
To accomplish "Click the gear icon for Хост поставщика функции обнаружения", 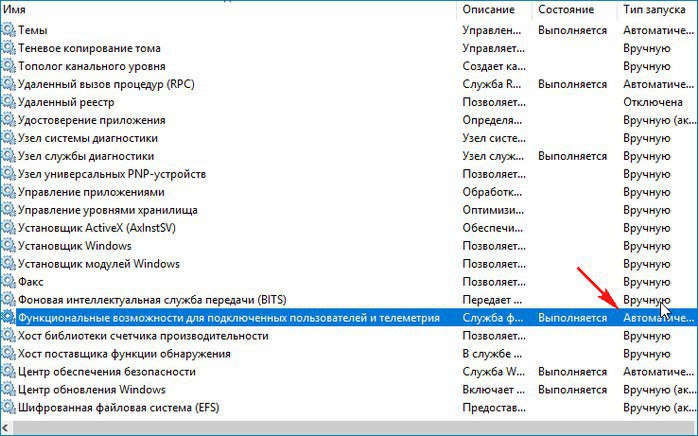I will [x=8, y=354].
